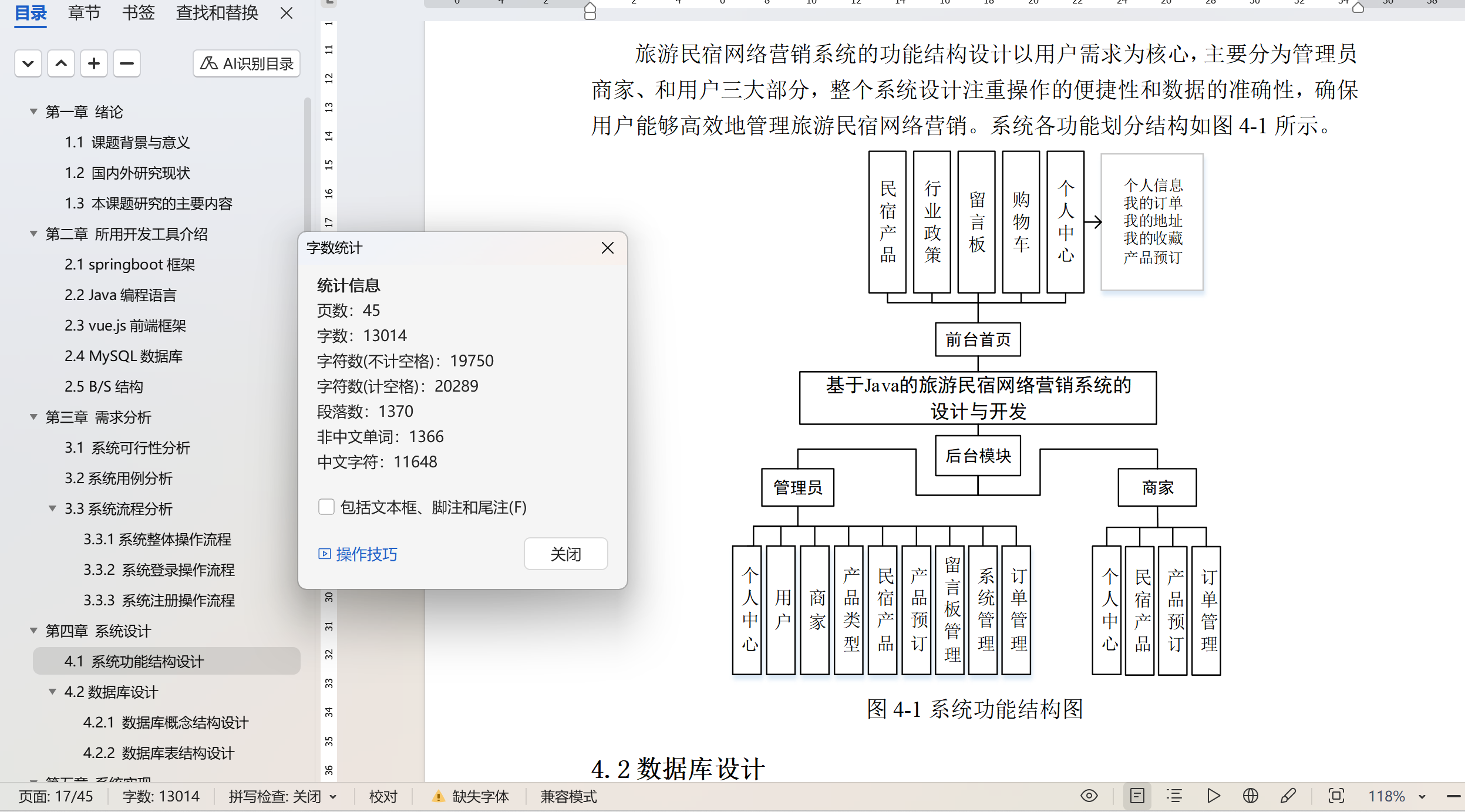
Task: Click the reading mode play icon
Action: coord(1213,796)
